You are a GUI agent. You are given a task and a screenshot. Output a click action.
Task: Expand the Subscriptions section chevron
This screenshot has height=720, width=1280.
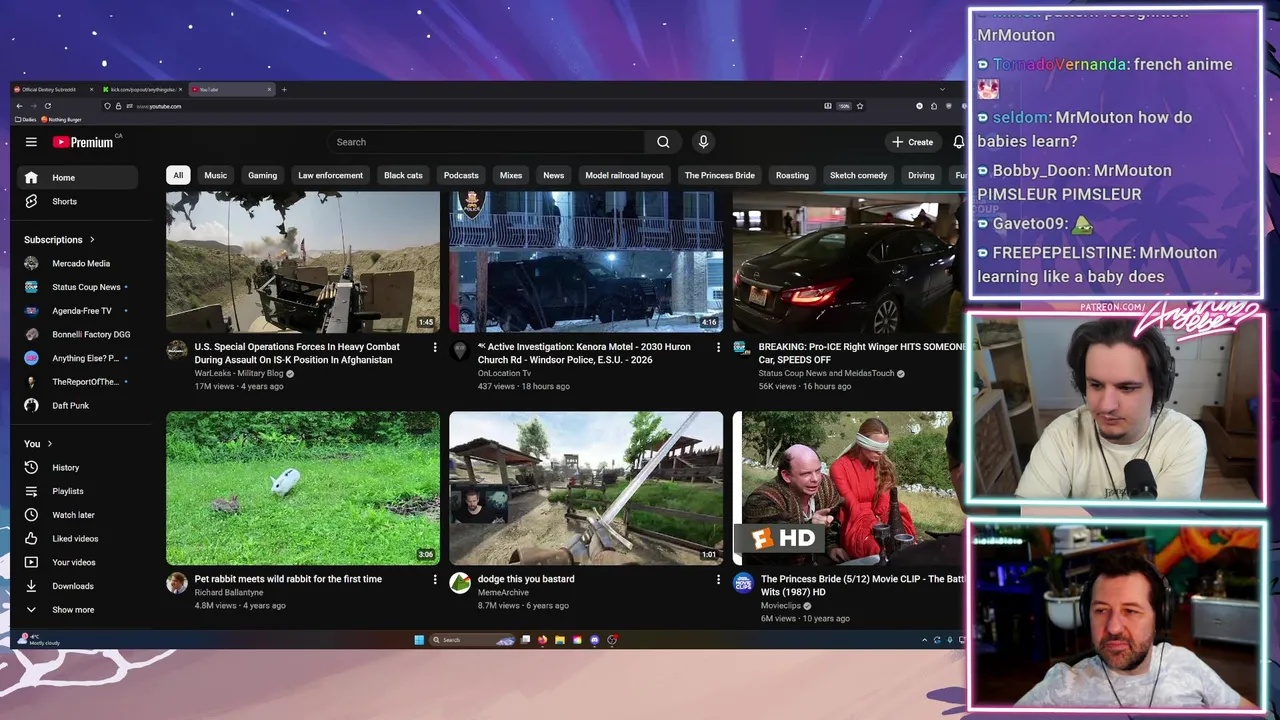click(92, 240)
